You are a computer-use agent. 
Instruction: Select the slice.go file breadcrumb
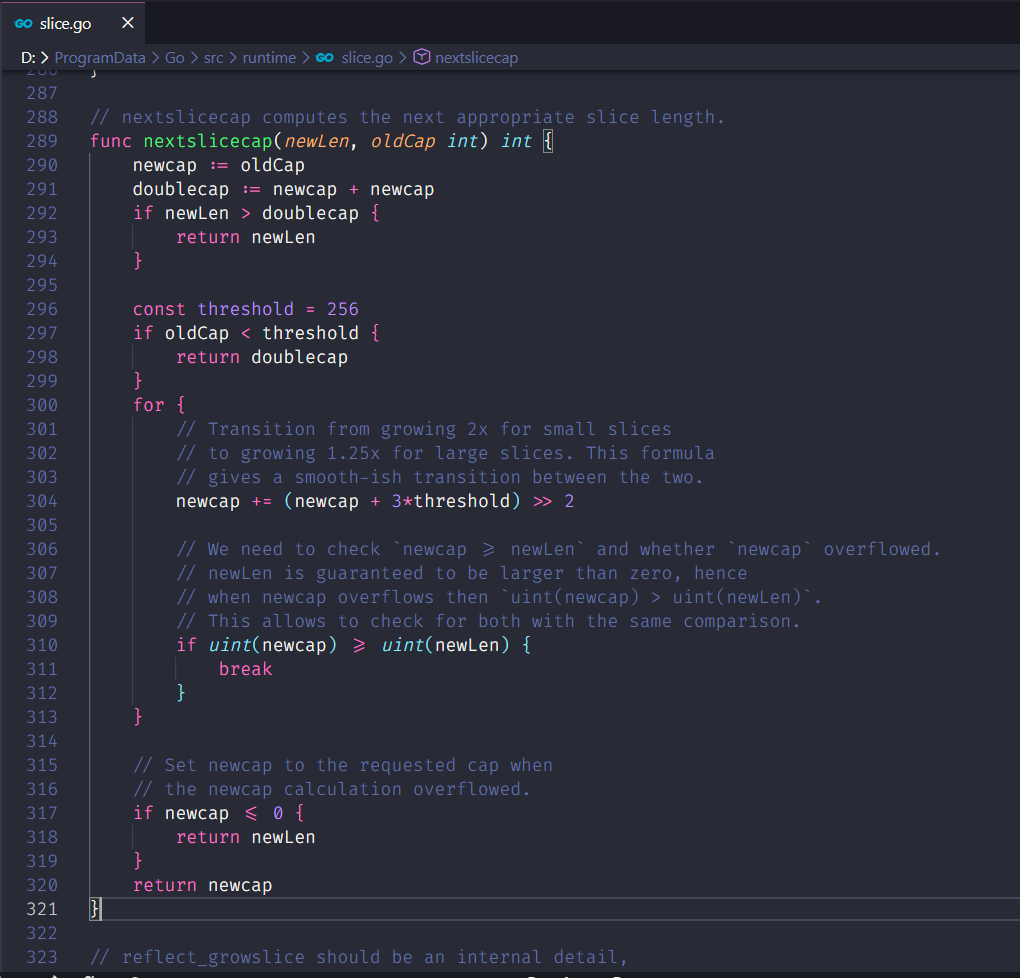(367, 58)
